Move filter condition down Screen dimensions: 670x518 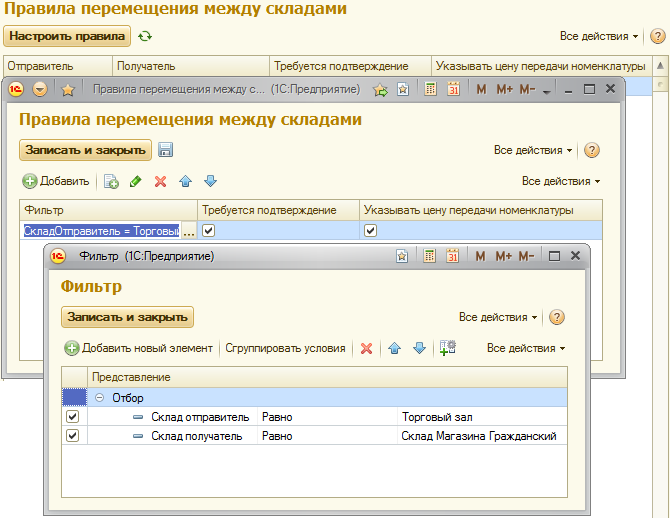coord(420,348)
